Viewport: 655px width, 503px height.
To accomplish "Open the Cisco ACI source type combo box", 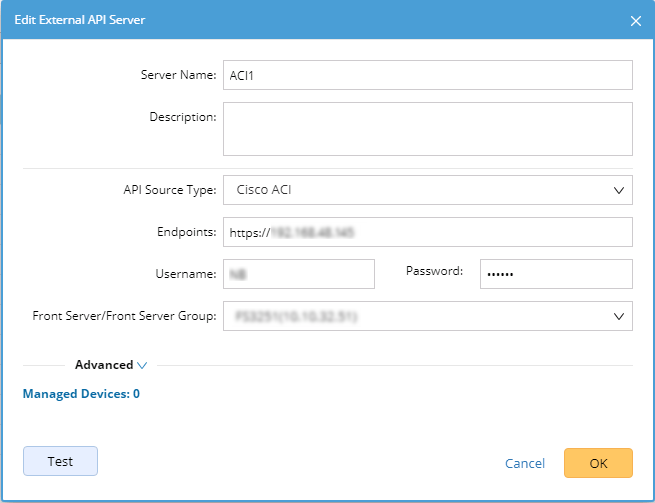I will (427, 189).
